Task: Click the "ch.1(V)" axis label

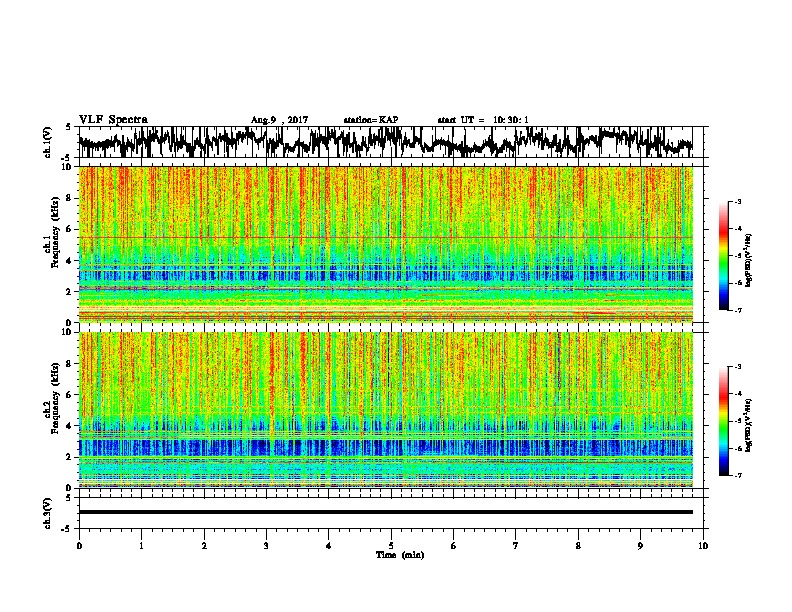Action: (48, 143)
